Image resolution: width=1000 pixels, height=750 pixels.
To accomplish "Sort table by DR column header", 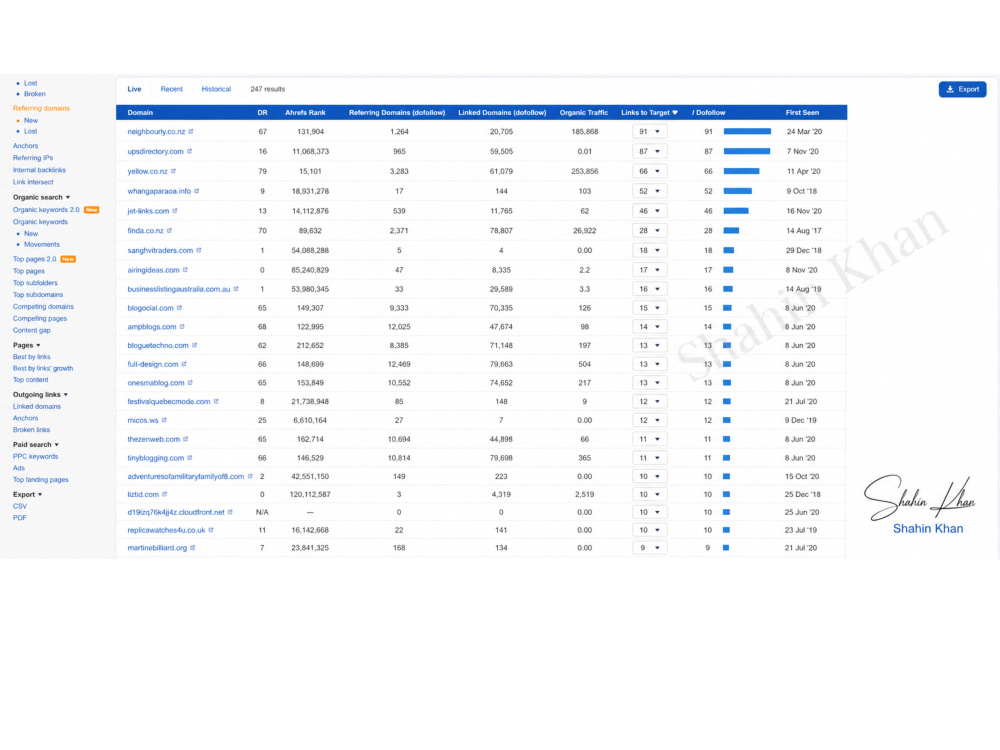I will 262,112.
